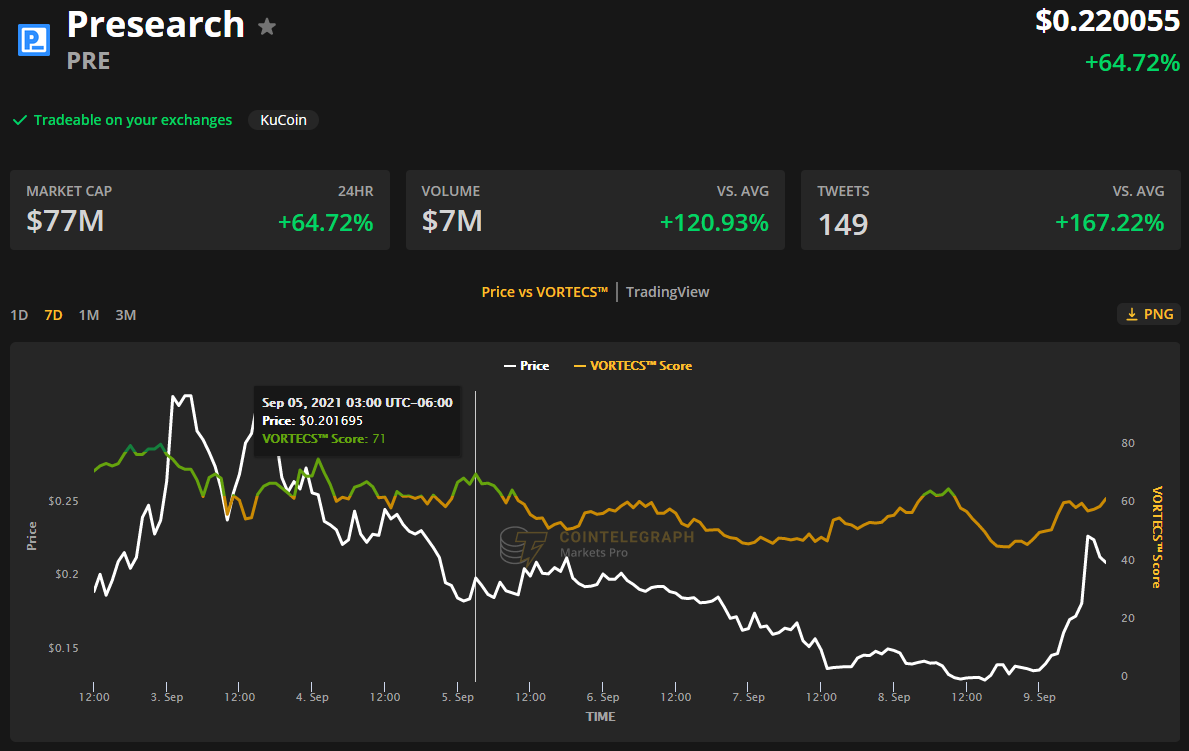Click the PNG download arrow icon
1189x751 pixels.
click(1132, 314)
